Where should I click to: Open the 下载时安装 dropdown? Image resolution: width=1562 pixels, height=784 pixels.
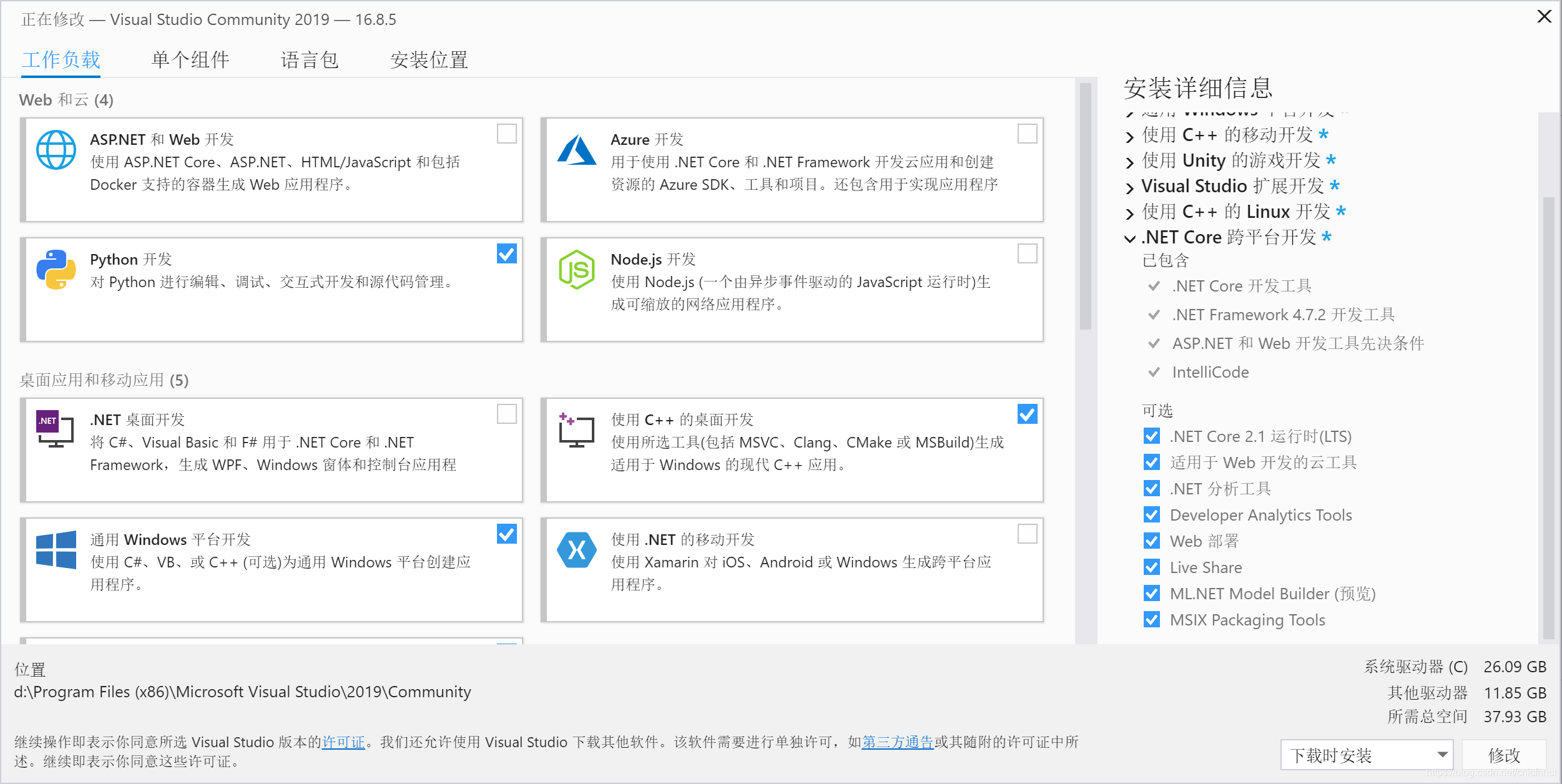[1366, 755]
